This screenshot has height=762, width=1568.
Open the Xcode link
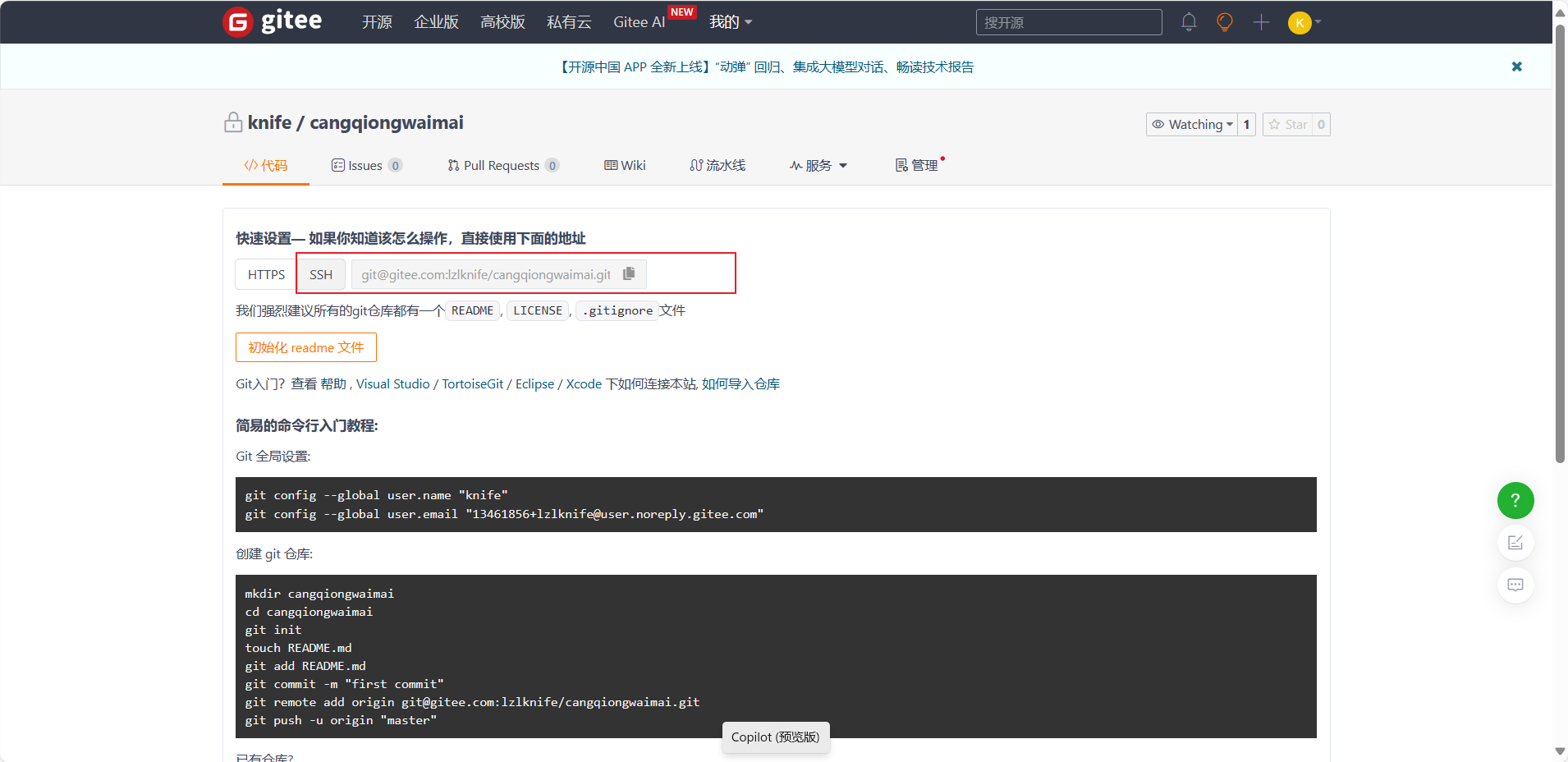584,383
